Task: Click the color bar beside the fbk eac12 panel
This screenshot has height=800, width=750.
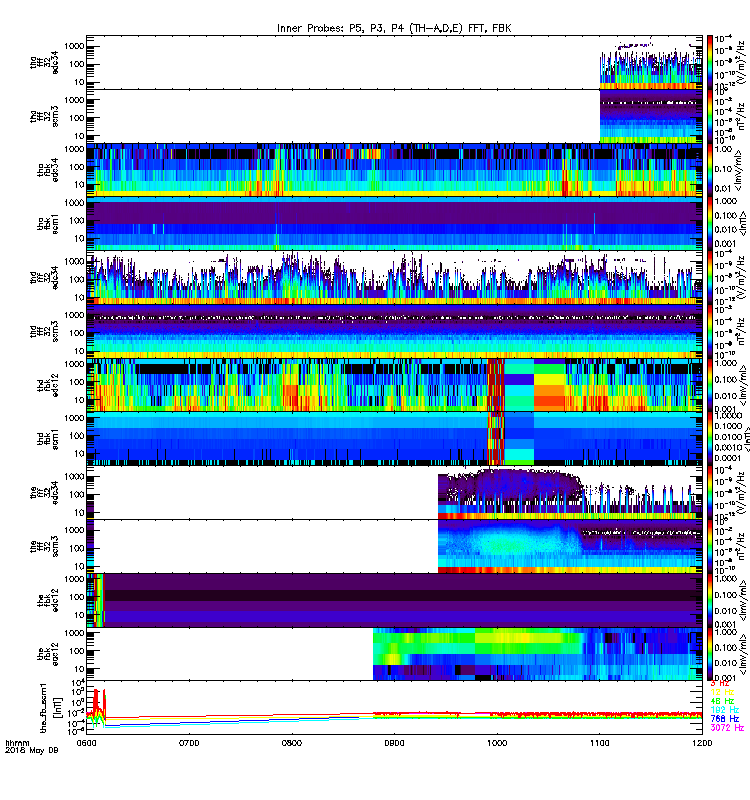Action: tap(710, 655)
